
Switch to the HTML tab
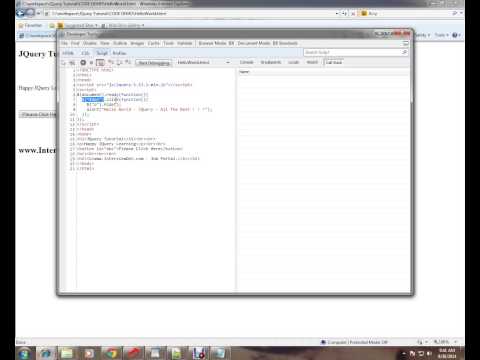coord(68,53)
